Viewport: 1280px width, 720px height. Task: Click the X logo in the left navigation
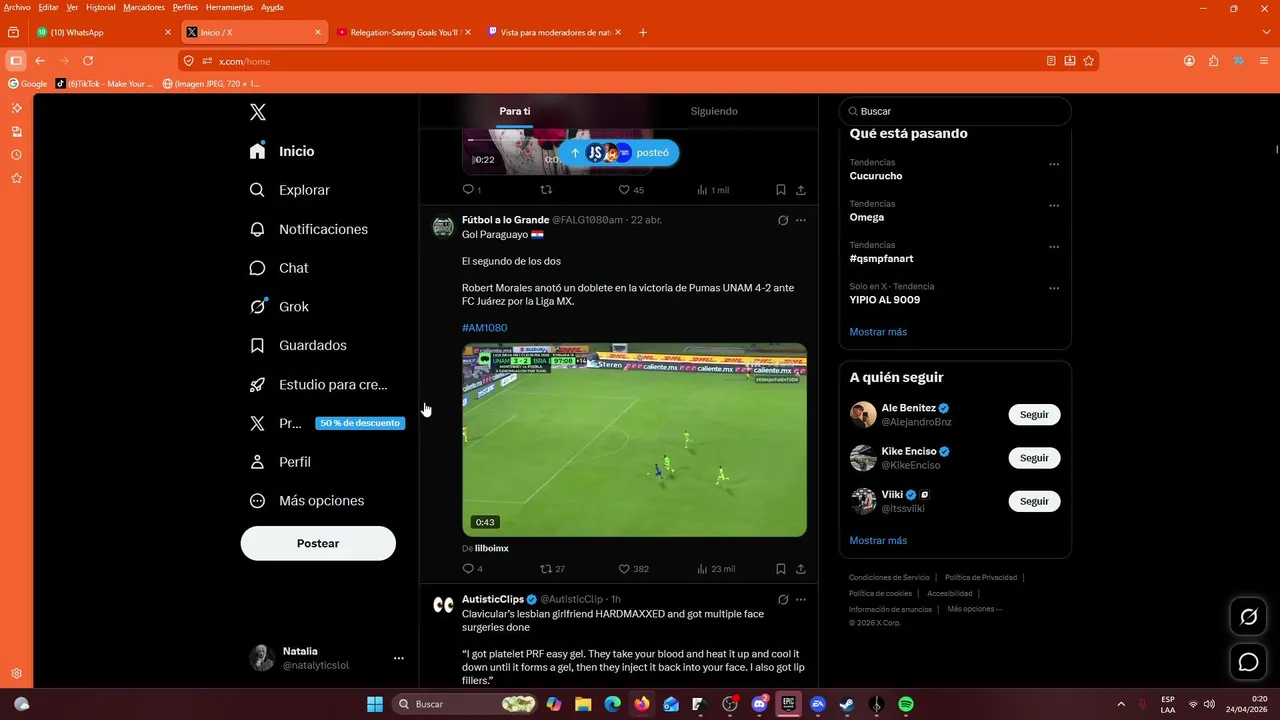[x=258, y=112]
